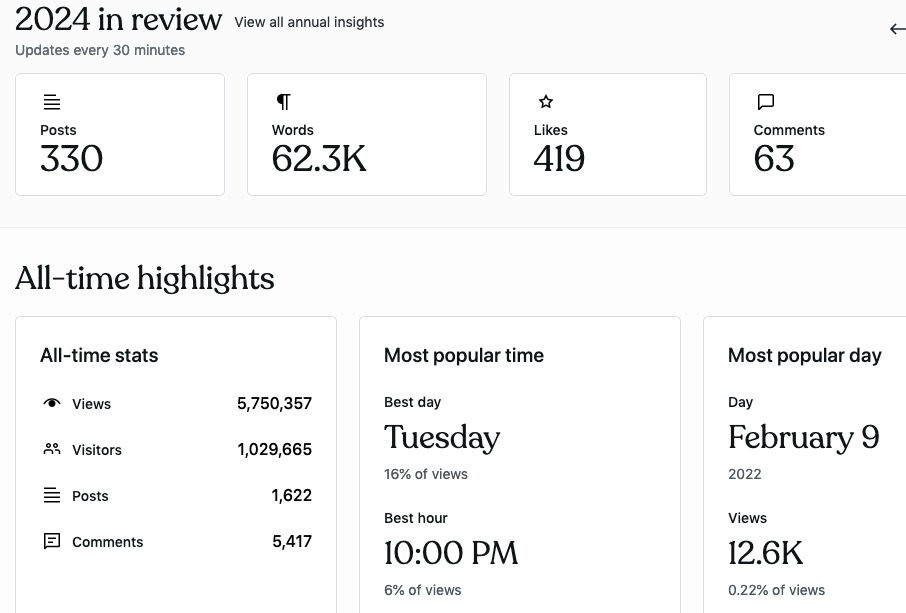
Task: Click the all-time Comments bubble icon
Action: [x=52, y=542]
